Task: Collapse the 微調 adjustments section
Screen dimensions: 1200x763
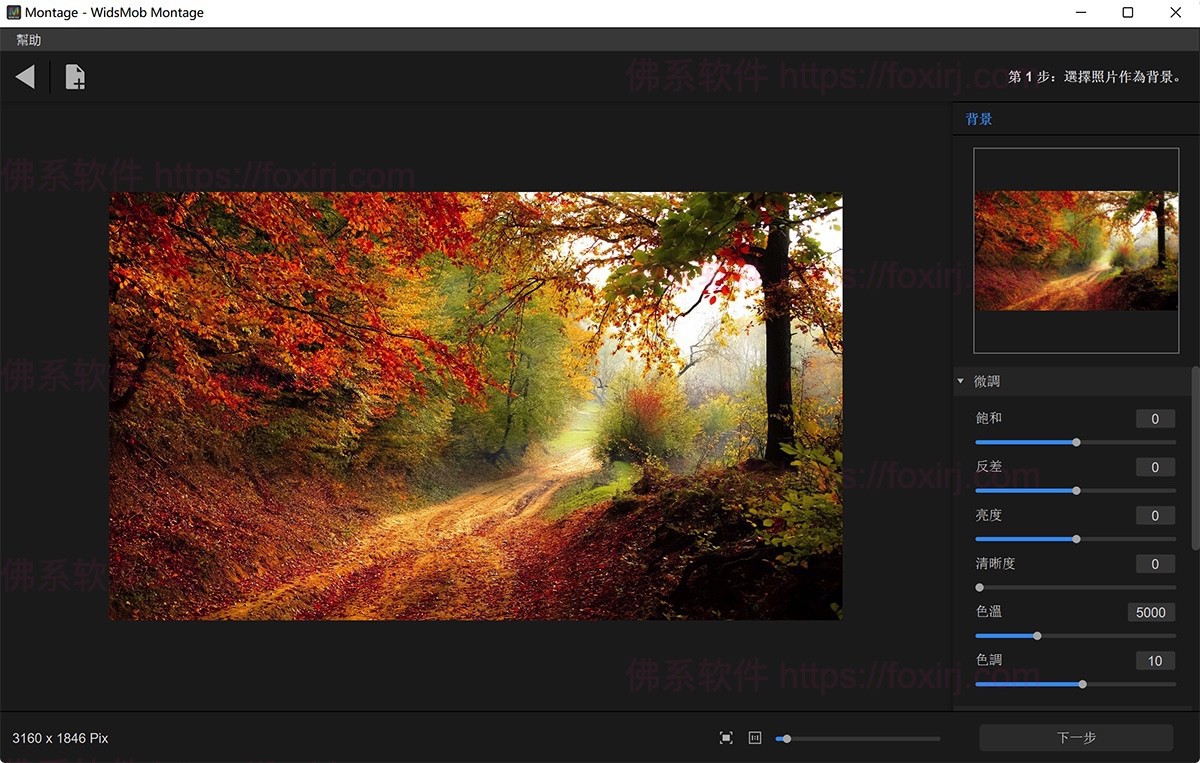Action: [961, 381]
